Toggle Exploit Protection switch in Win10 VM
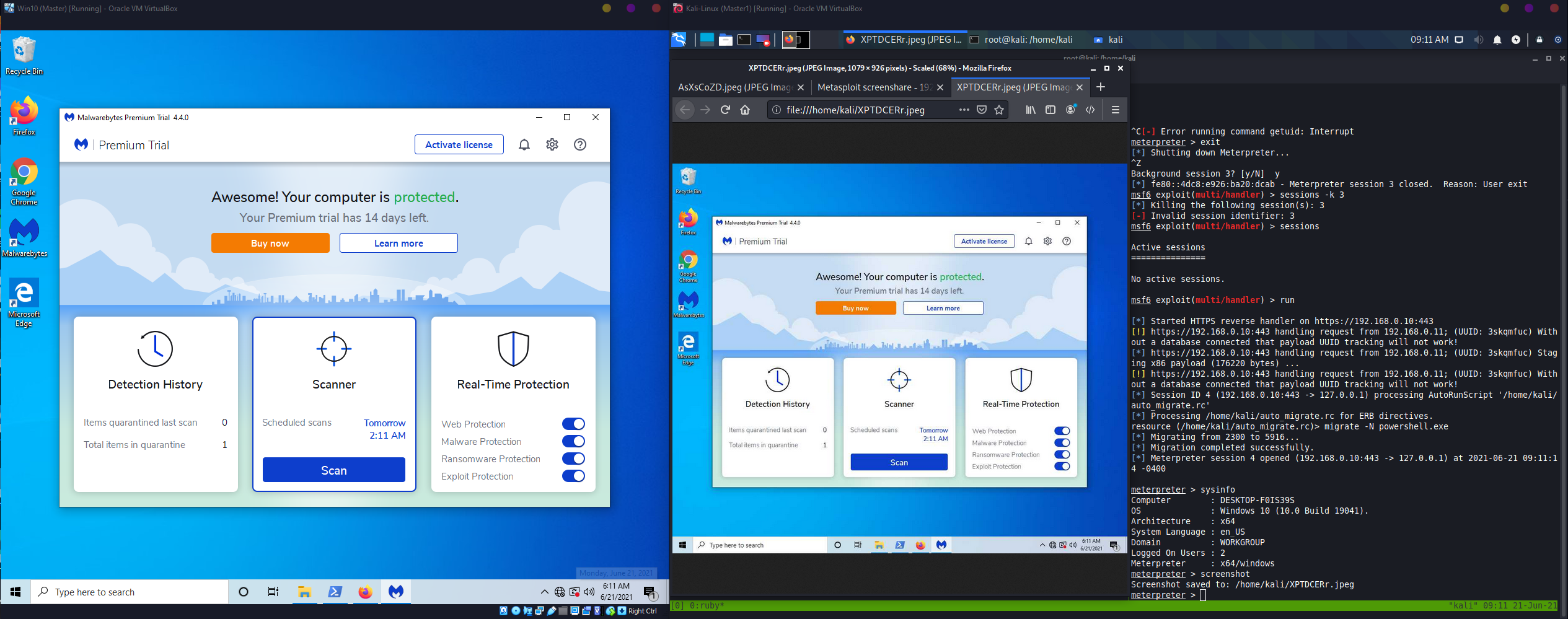The image size is (1568, 619). click(573, 476)
